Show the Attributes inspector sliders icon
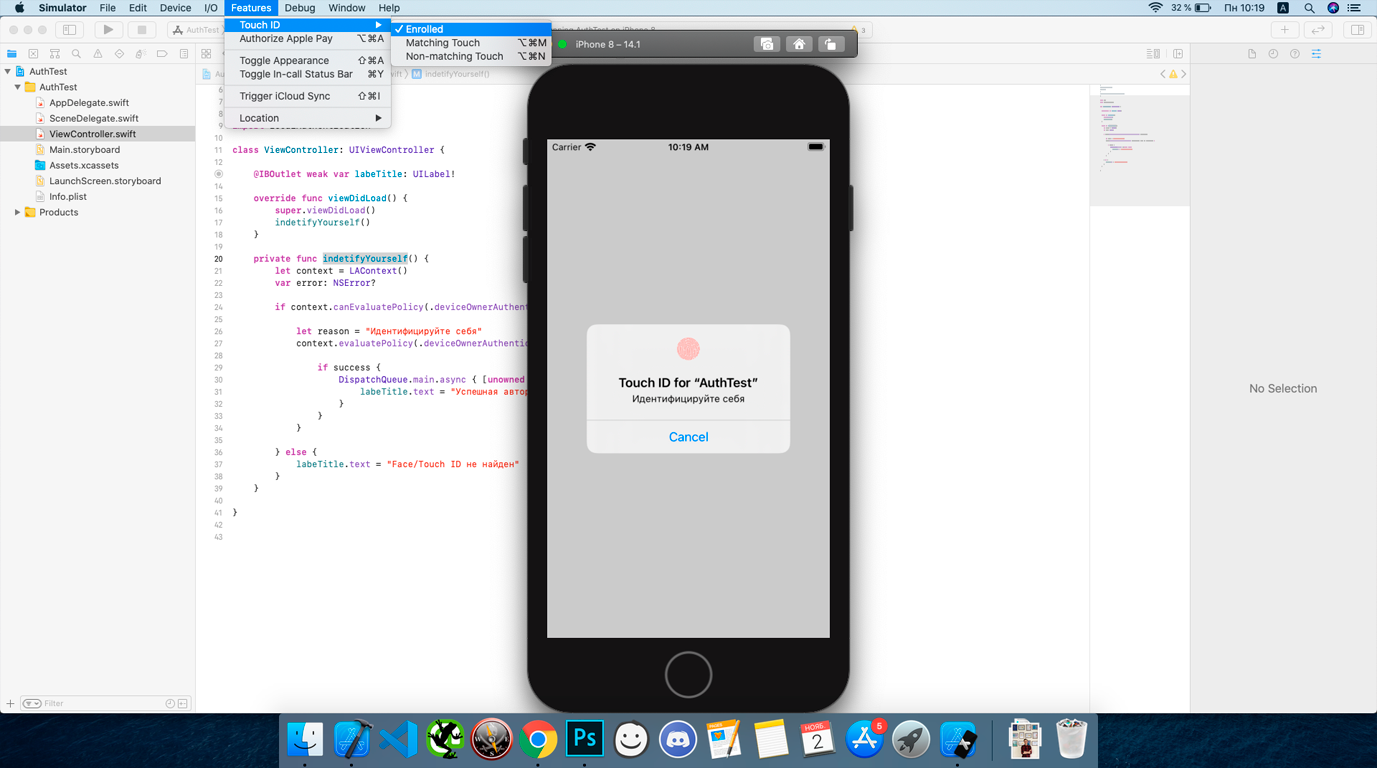Viewport: 1377px width, 768px height. click(1317, 54)
